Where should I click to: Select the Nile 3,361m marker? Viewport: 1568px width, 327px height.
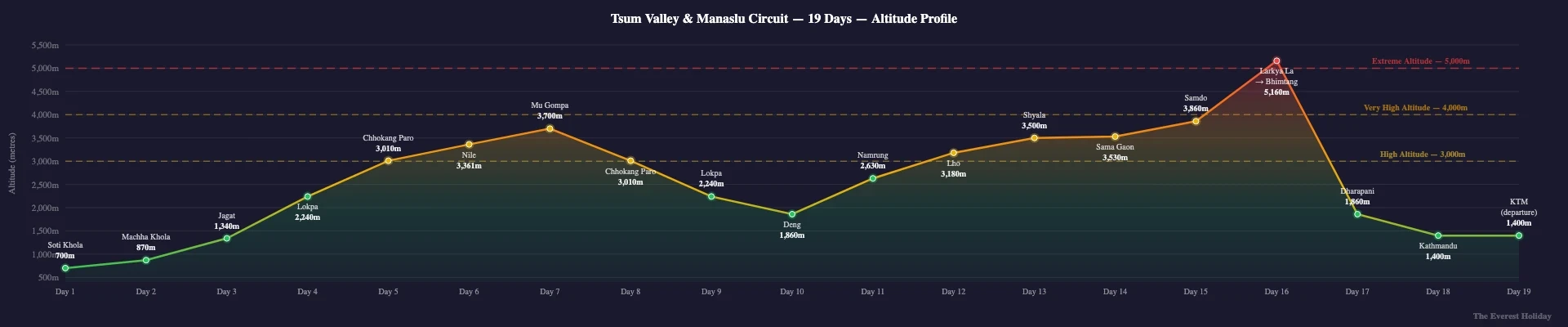[469, 145]
